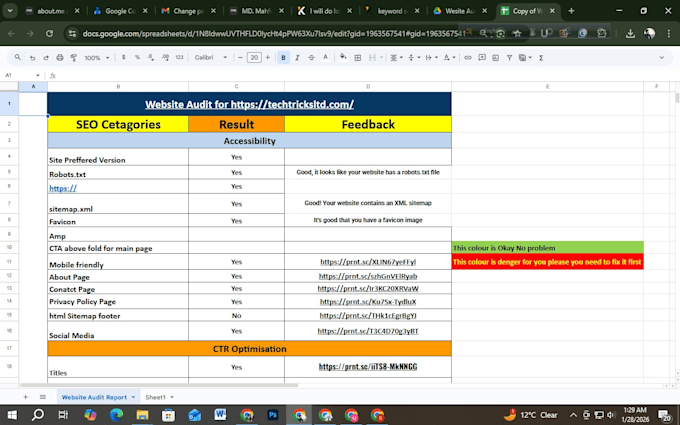Format as currency with the dollar icon
680x425 pixels.
pos(124,57)
